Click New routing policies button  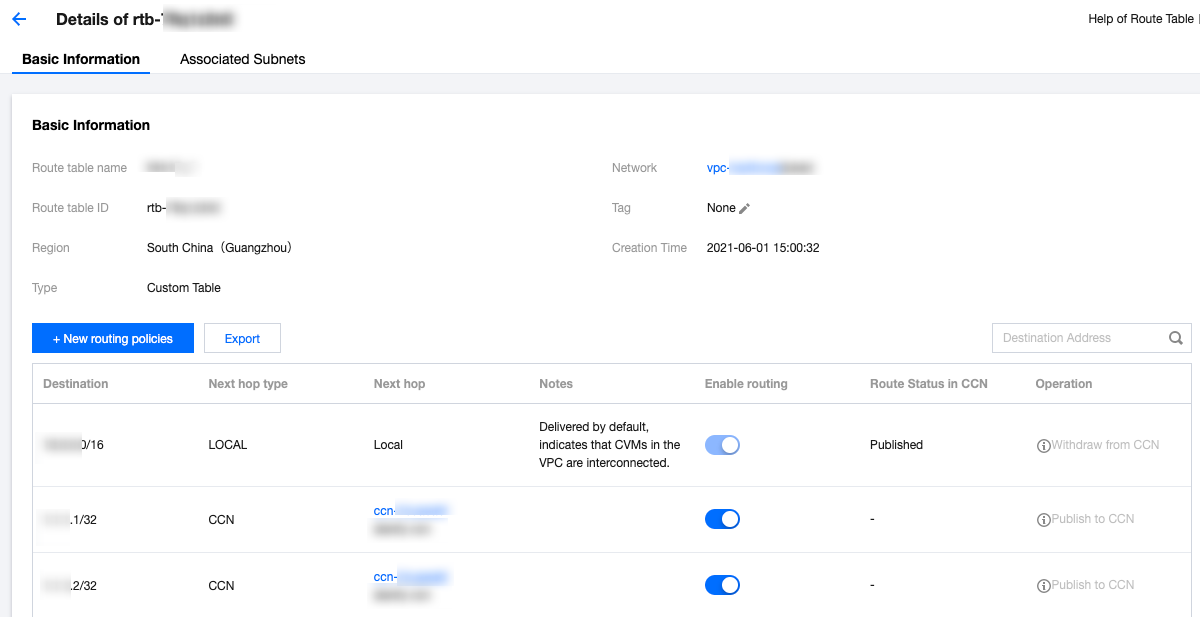(113, 338)
